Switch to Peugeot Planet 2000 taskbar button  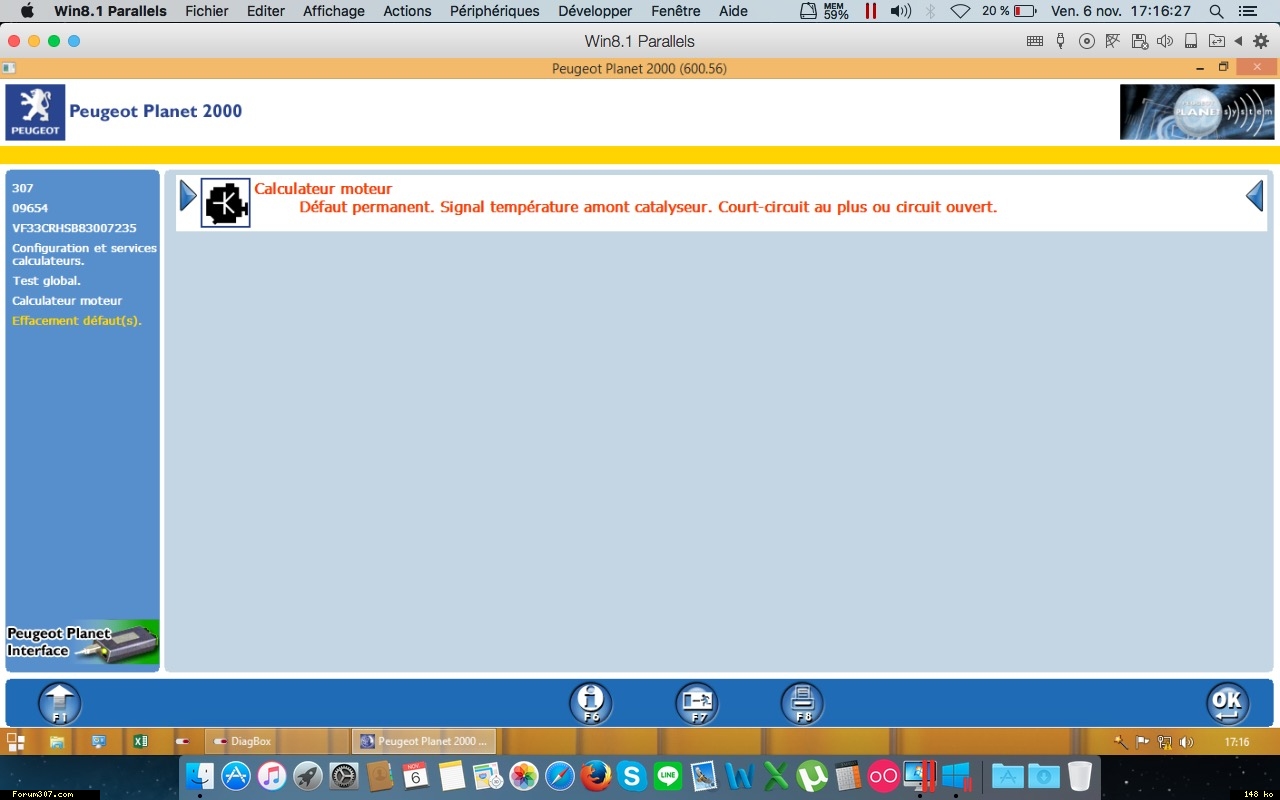tap(423, 742)
